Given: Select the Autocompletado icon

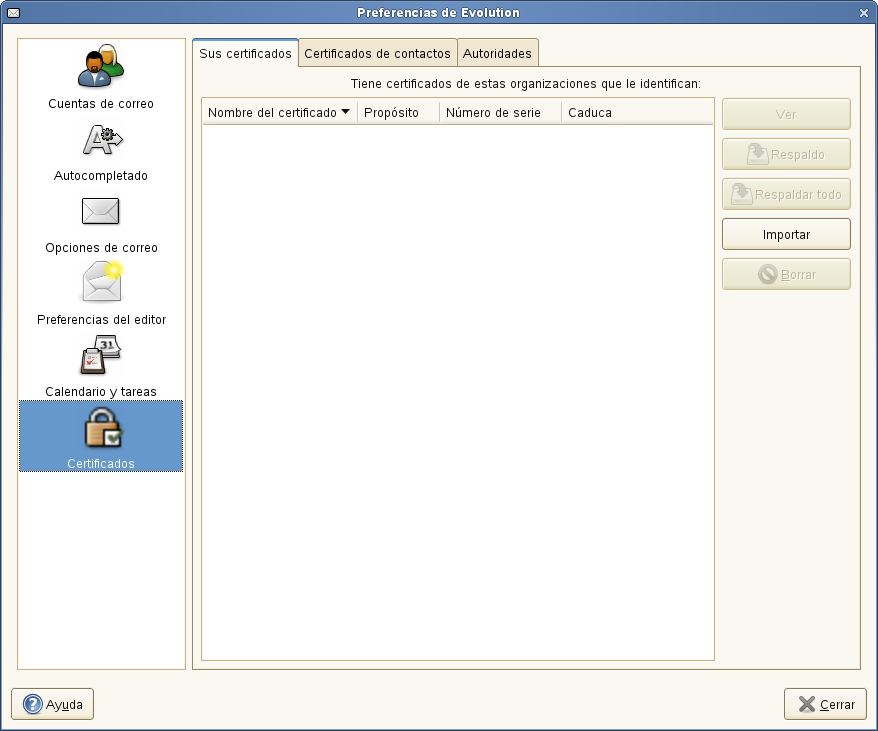Looking at the screenshot, I should coord(102,140).
